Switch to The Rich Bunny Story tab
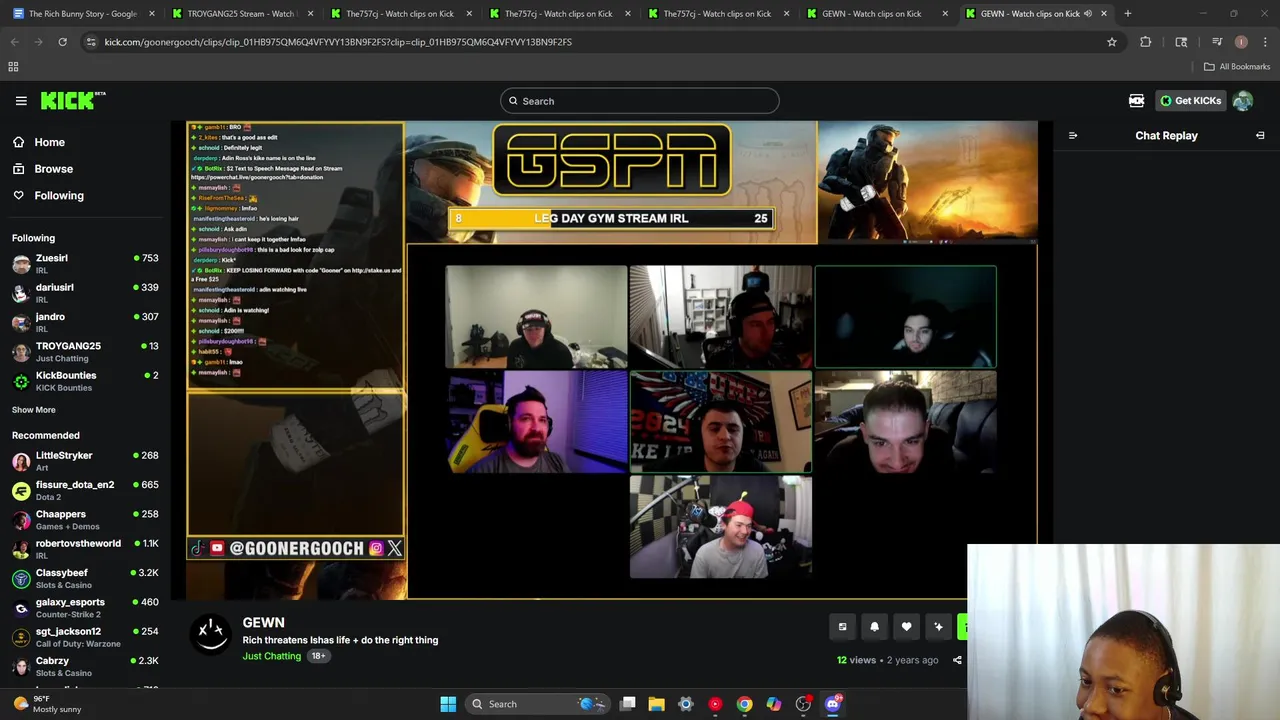Screen dimensions: 1280x720 point(82,14)
